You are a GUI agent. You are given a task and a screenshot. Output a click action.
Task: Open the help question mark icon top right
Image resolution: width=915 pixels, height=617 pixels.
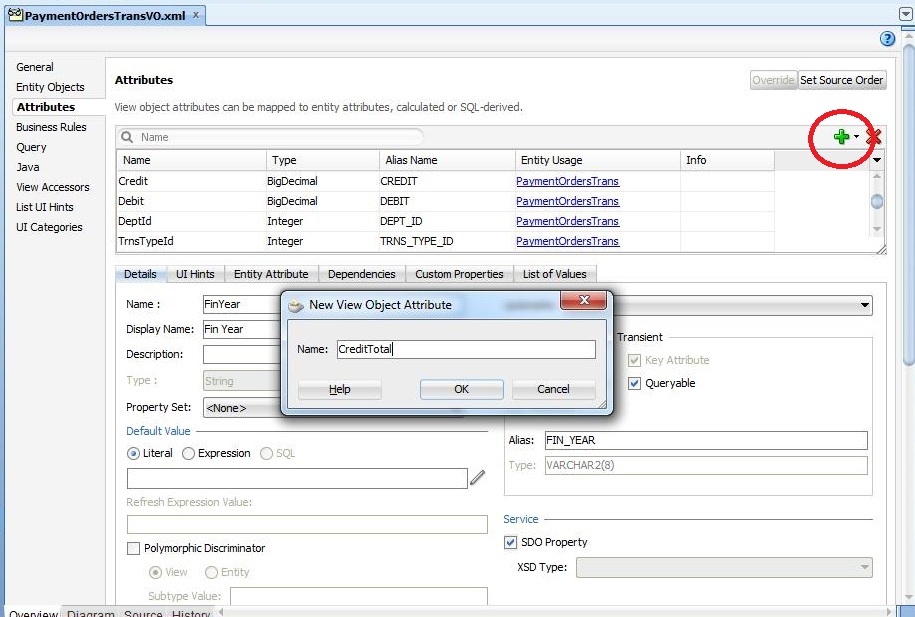pos(887,39)
